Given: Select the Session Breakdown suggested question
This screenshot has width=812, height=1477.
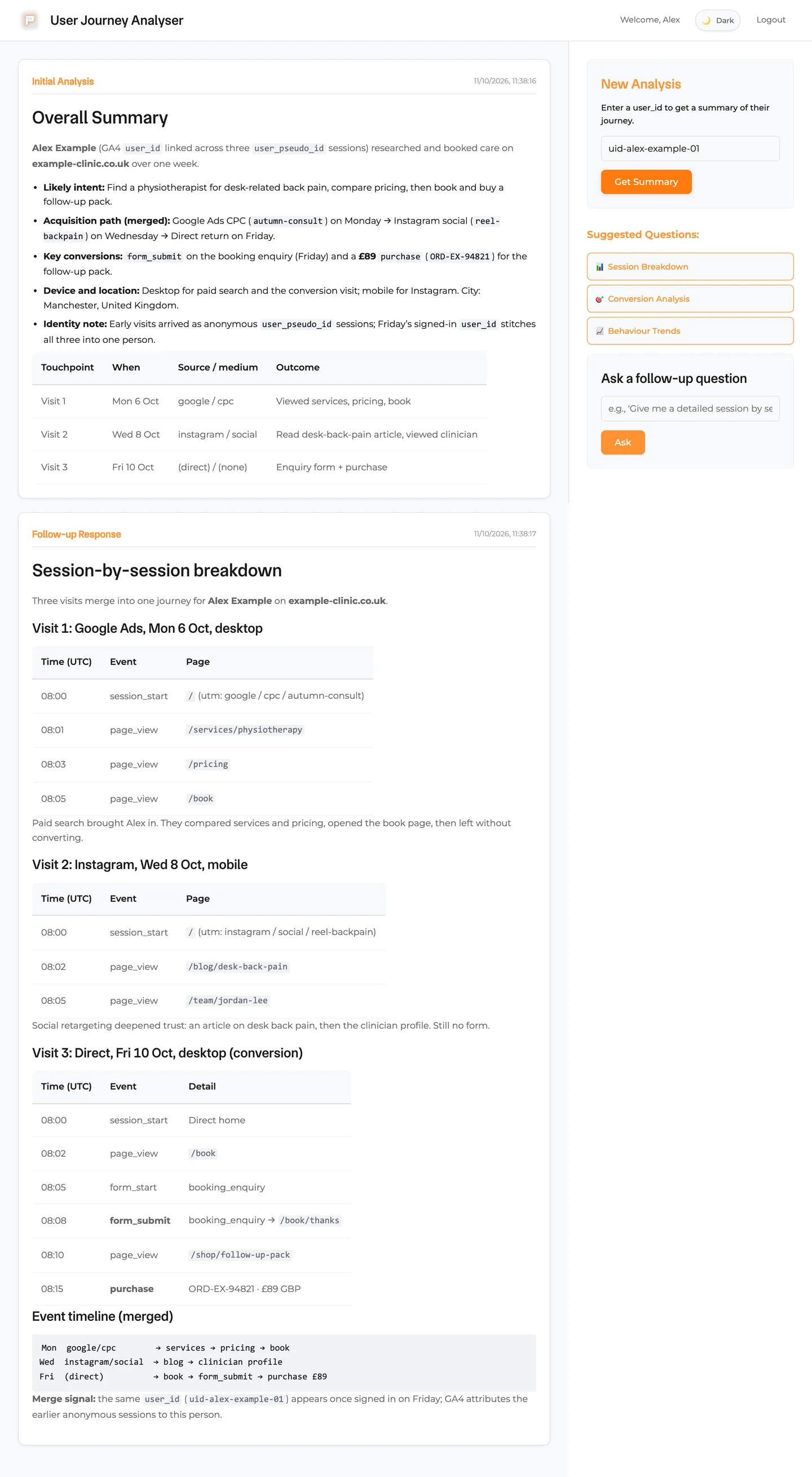Looking at the screenshot, I should tap(690, 267).
